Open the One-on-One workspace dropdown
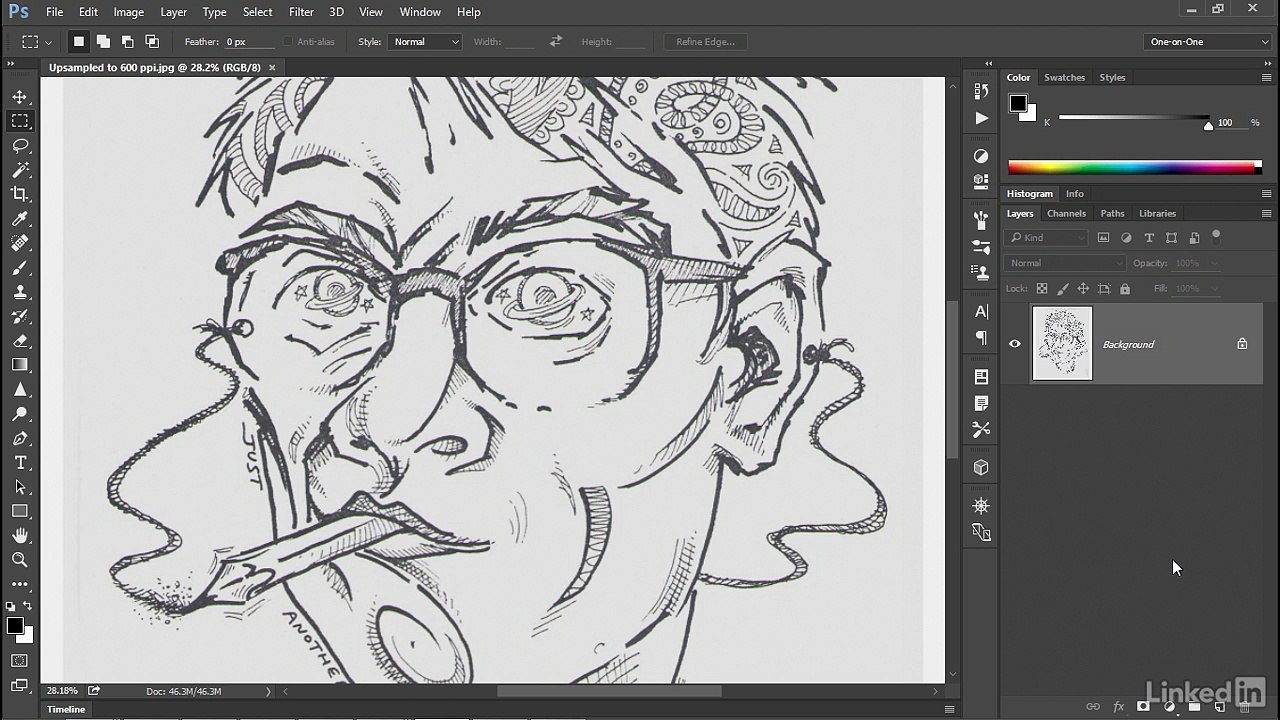The width and height of the screenshot is (1280, 720). [1208, 42]
